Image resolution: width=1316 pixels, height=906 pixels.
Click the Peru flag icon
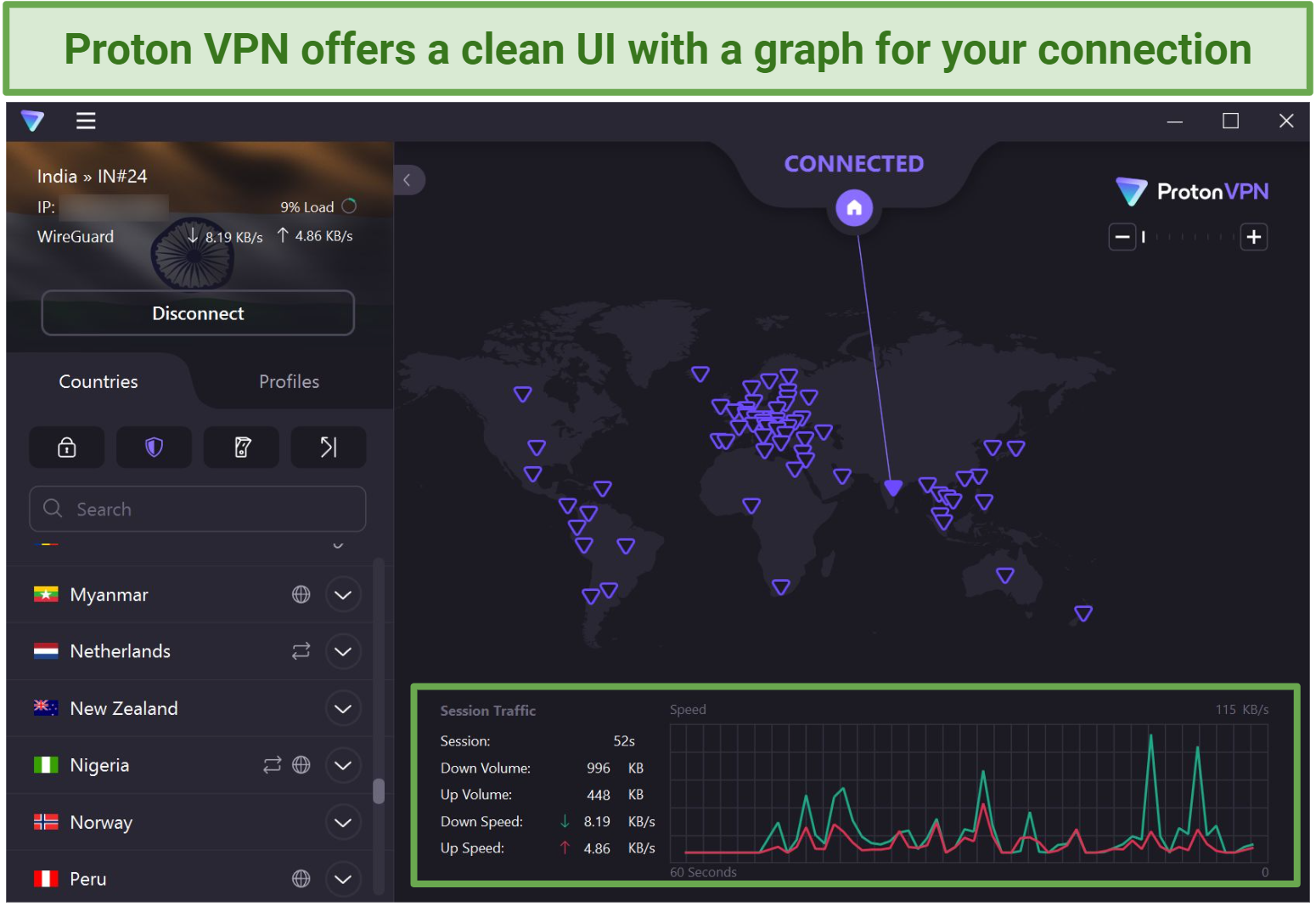[46, 879]
